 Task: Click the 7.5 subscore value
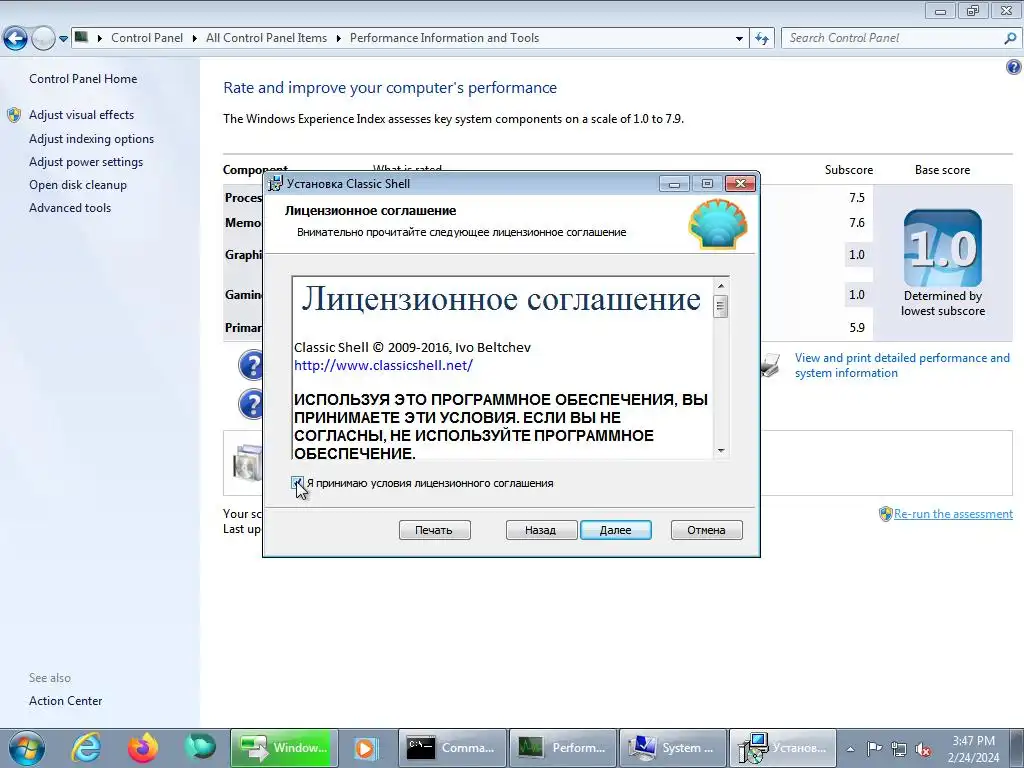(x=857, y=198)
